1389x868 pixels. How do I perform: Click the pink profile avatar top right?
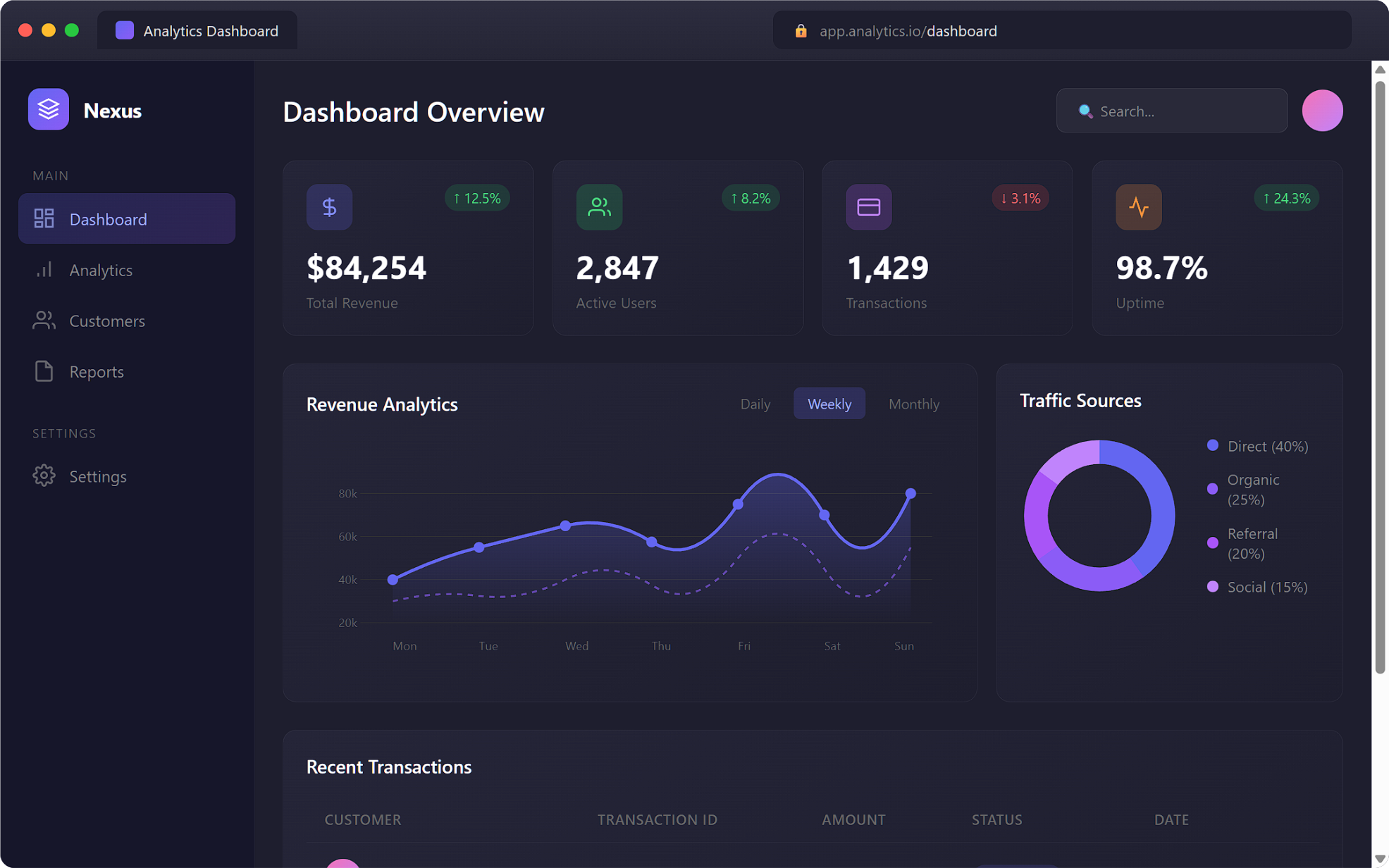coord(1322,110)
